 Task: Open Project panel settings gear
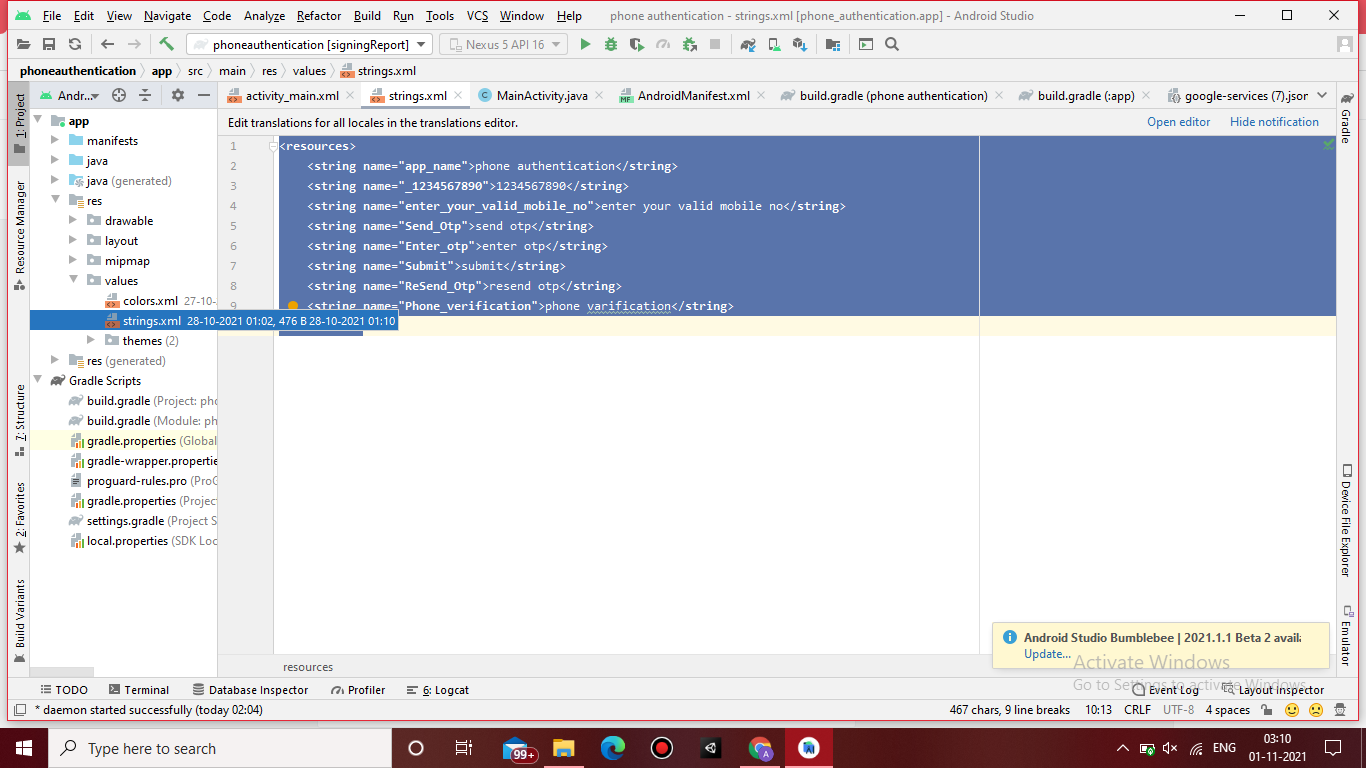tap(178, 95)
